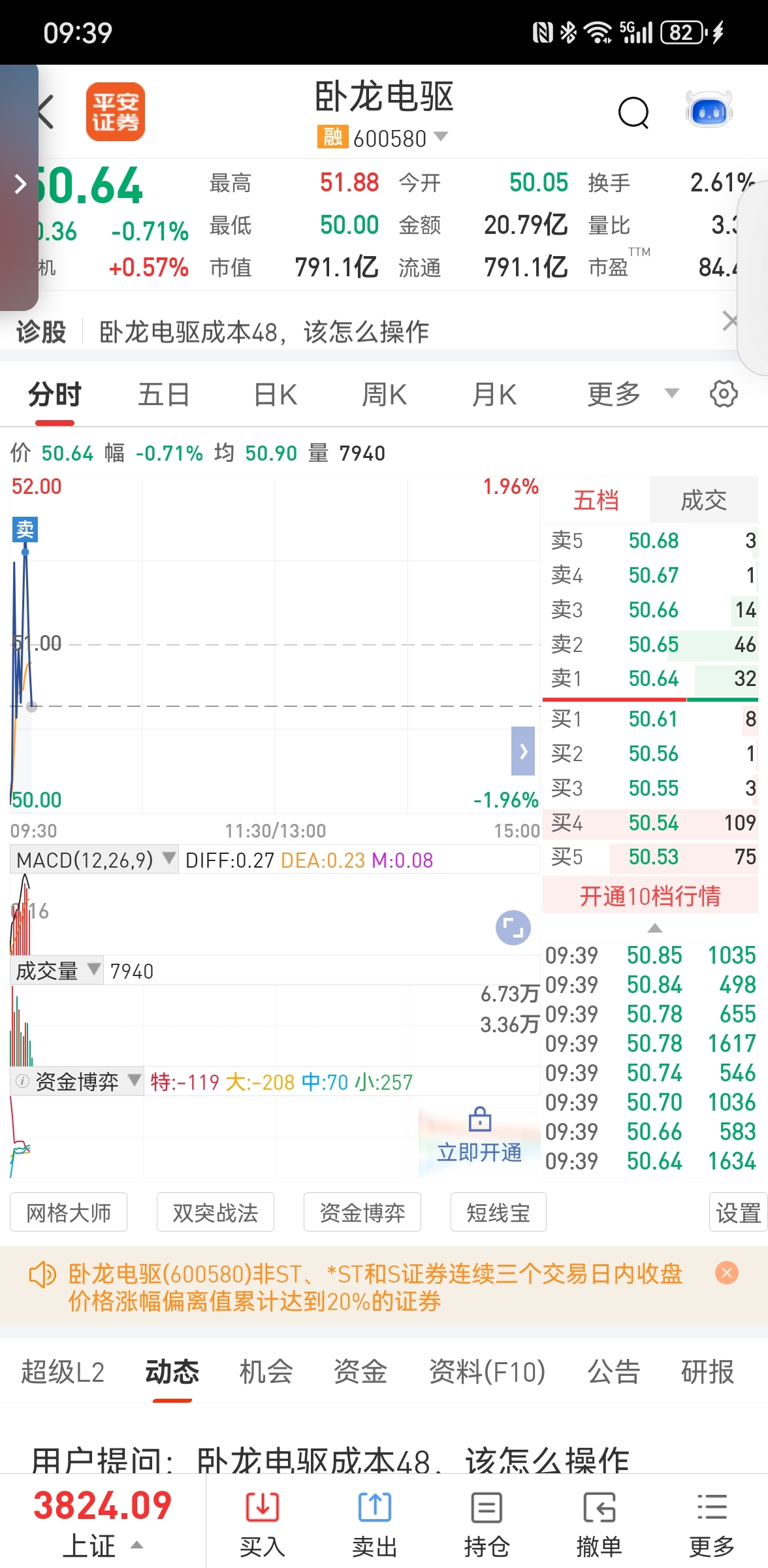Switch to 资金 tab
This screenshot has height=1568, width=768.
[360, 1371]
